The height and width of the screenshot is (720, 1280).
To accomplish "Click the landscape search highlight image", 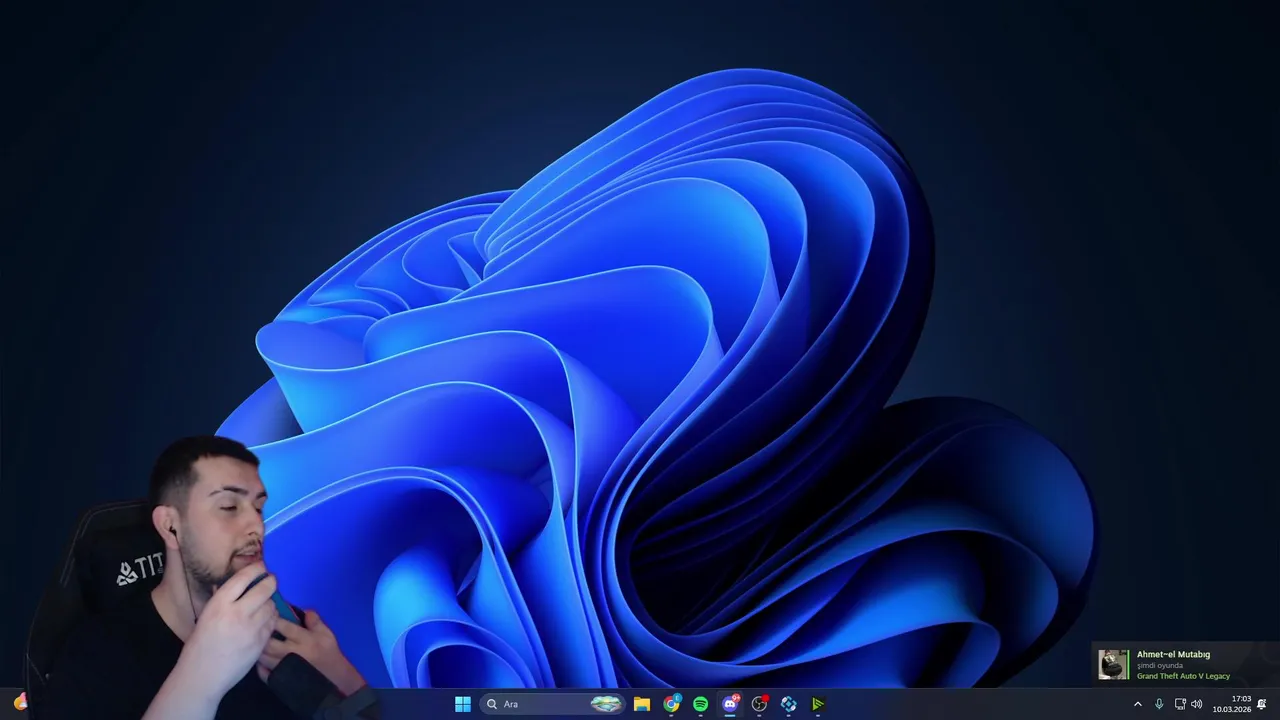I will point(606,704).
